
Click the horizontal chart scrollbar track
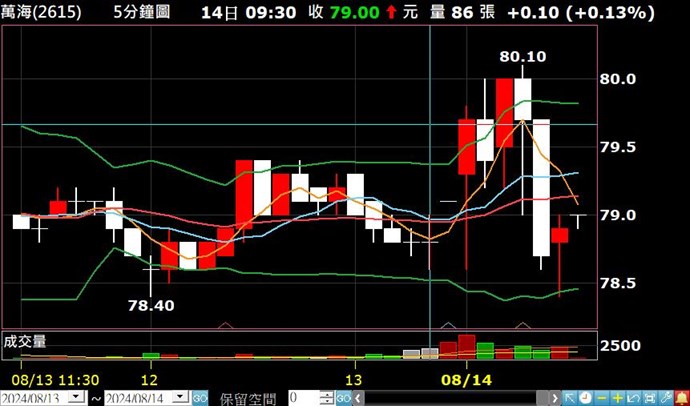point(450,398)
